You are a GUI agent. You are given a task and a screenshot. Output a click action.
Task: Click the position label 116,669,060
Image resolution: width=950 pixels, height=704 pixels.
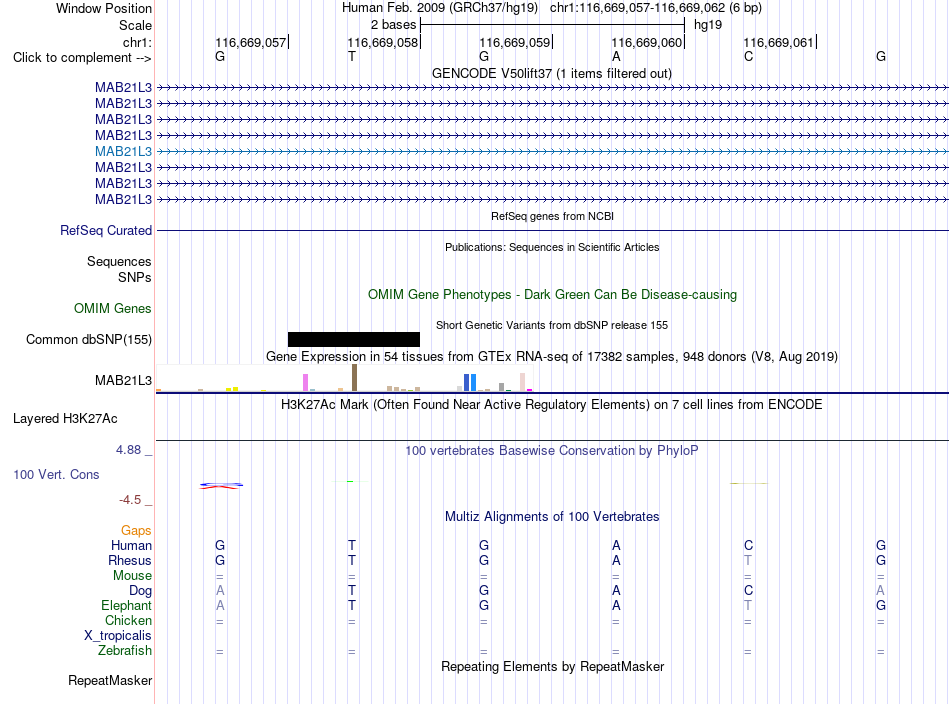point(647,42)
